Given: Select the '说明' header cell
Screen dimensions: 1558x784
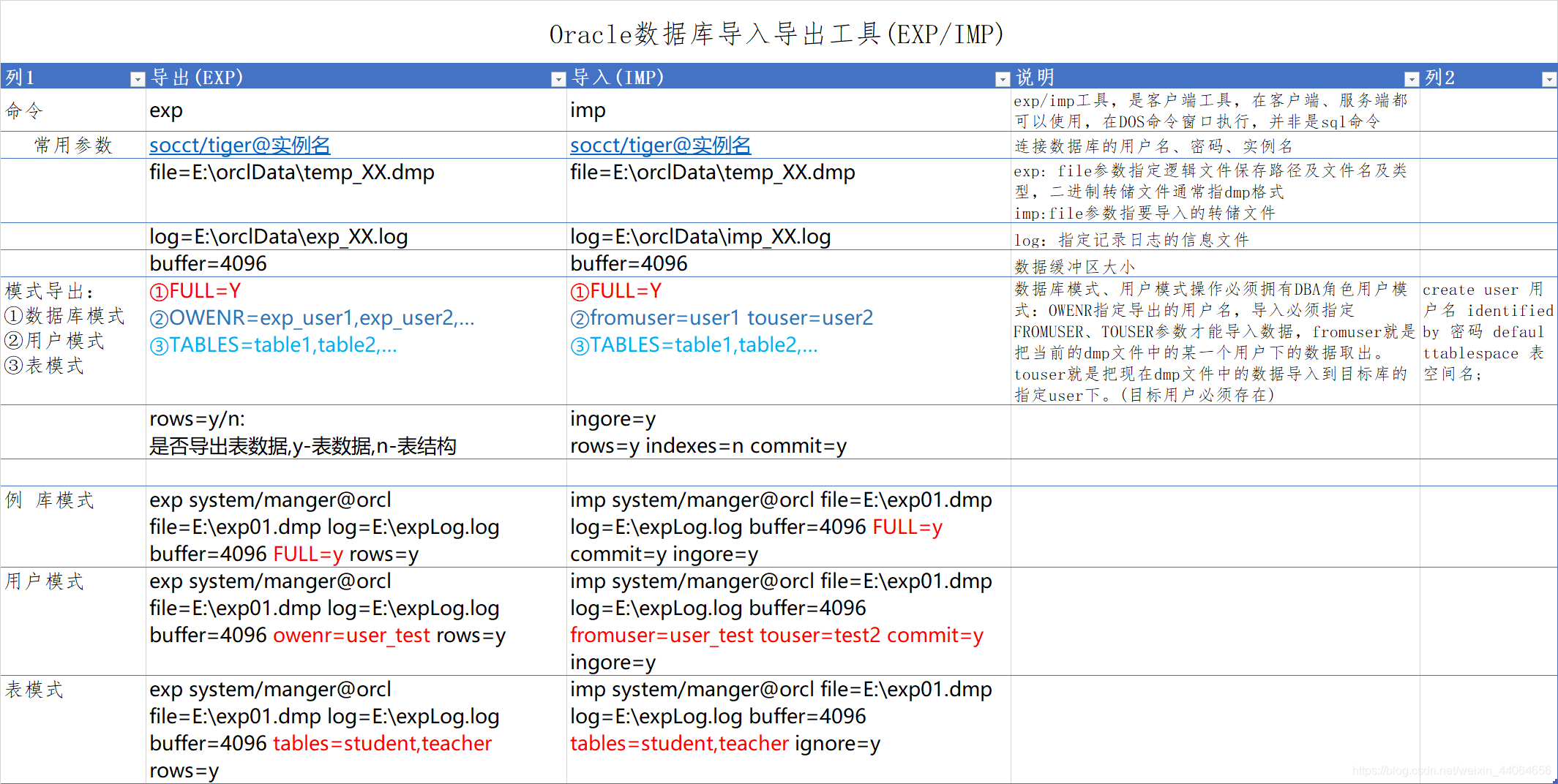Looking at the screenshot, I should (x=1216, y=77).
